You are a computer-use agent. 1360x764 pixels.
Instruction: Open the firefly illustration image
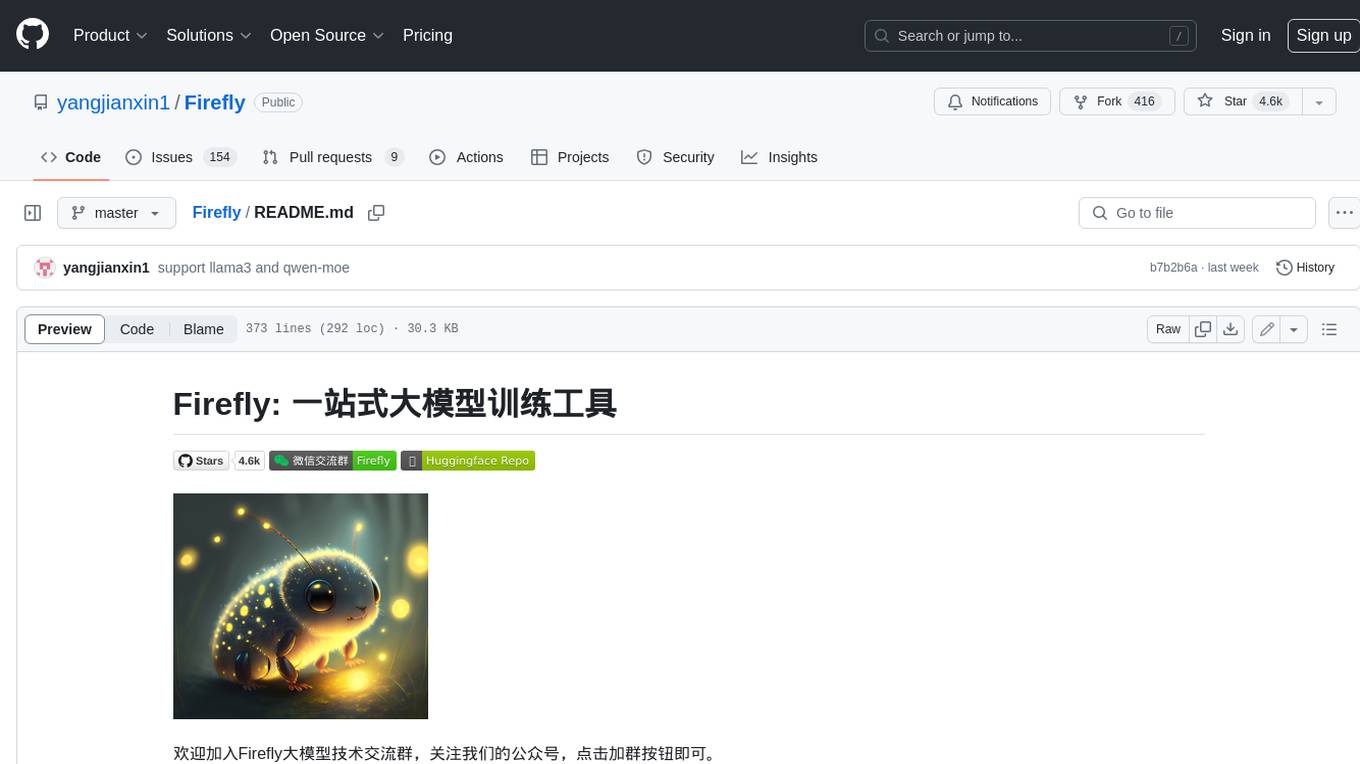click(300, 606)
